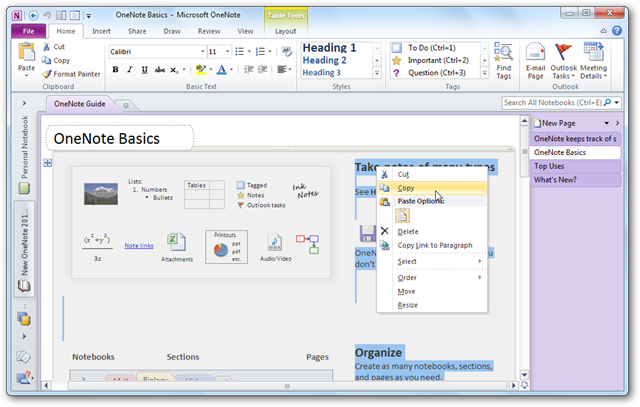Image resolution: width=640 pixels, height=407 pixels.
Task: Open the Note links hyperlink
Action: 139,245
